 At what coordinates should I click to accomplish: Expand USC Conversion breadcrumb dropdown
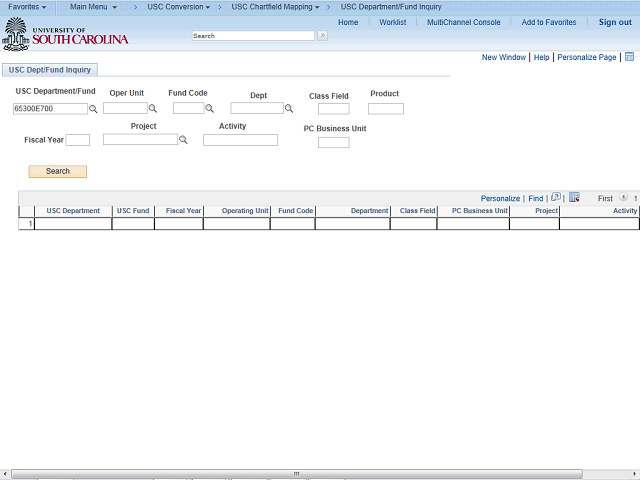[x=178, y=7]
